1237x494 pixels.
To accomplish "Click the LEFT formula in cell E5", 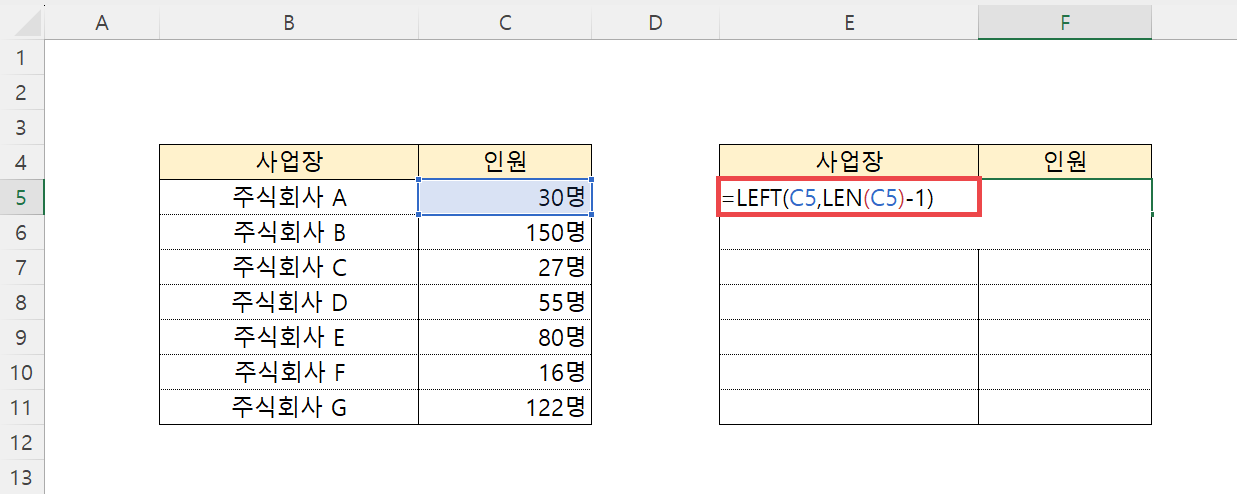I will point(849,197).
